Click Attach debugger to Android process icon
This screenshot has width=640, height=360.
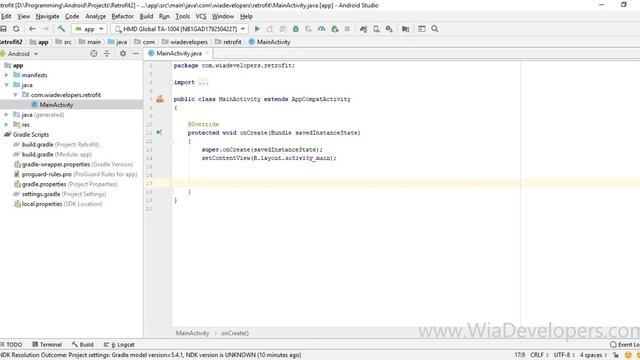(335, 29)
